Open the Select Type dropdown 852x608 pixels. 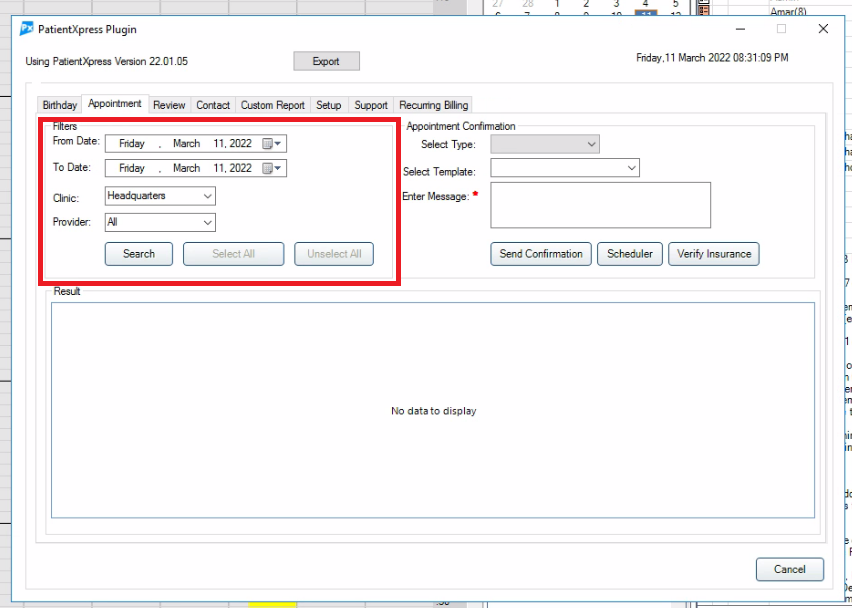coord(591,145)
